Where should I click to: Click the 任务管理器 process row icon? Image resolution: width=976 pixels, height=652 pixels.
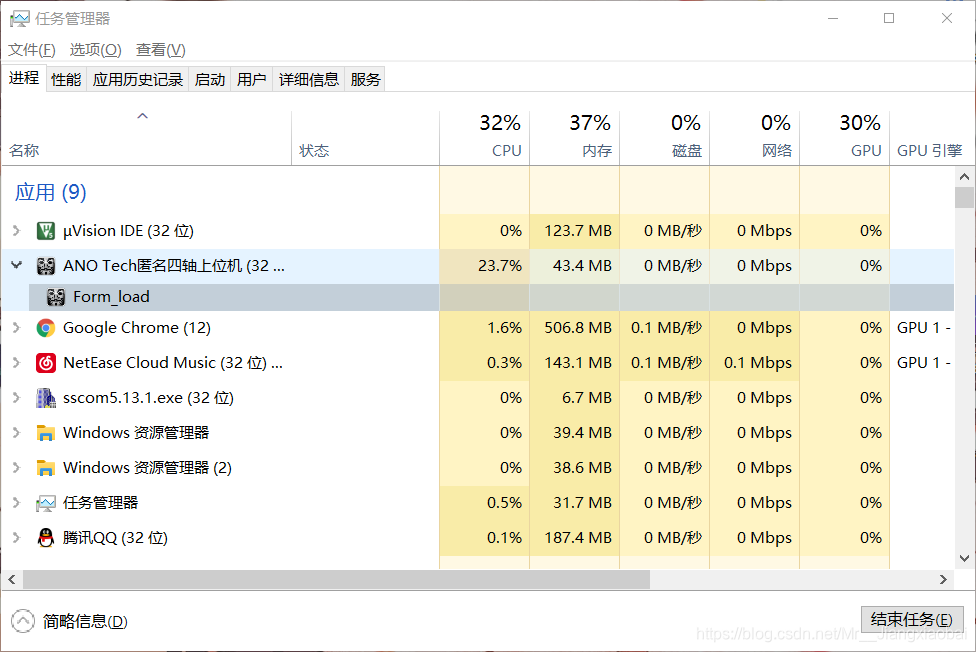[x=45, y=503]
